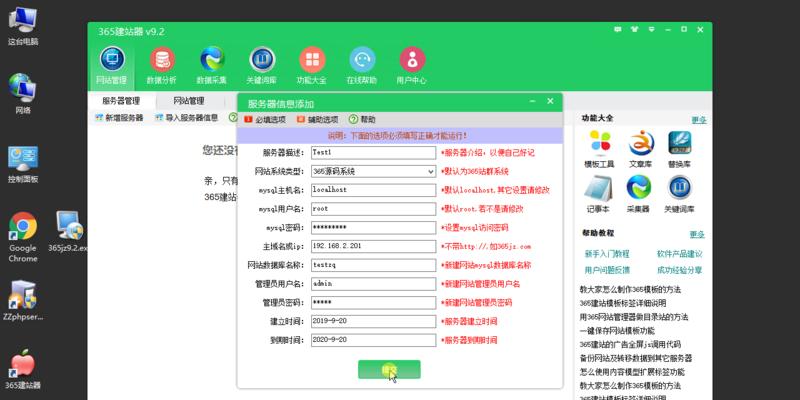The width and height of the screenshot is (800, 400).
Task: Open the 记事本 notepad icon
Action: pos(598,194)
